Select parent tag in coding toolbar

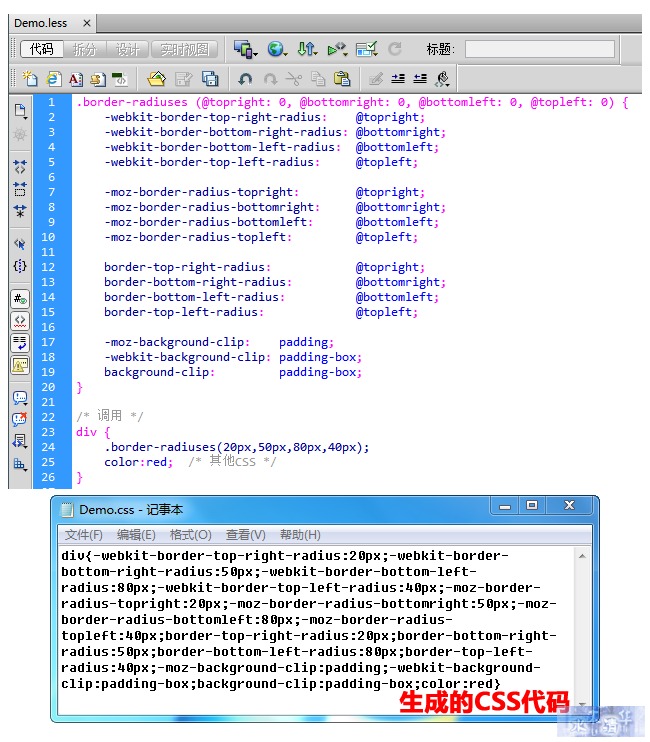pos(20,244)
